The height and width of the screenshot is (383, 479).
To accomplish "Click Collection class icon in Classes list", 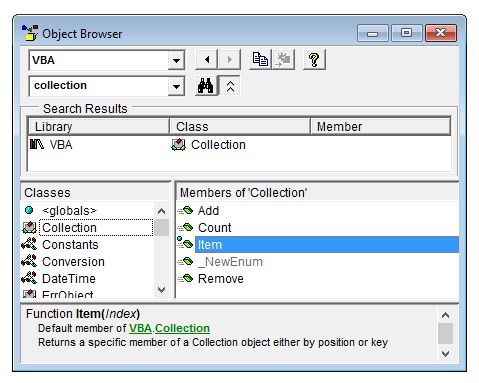I will click(x=29, y=228).
